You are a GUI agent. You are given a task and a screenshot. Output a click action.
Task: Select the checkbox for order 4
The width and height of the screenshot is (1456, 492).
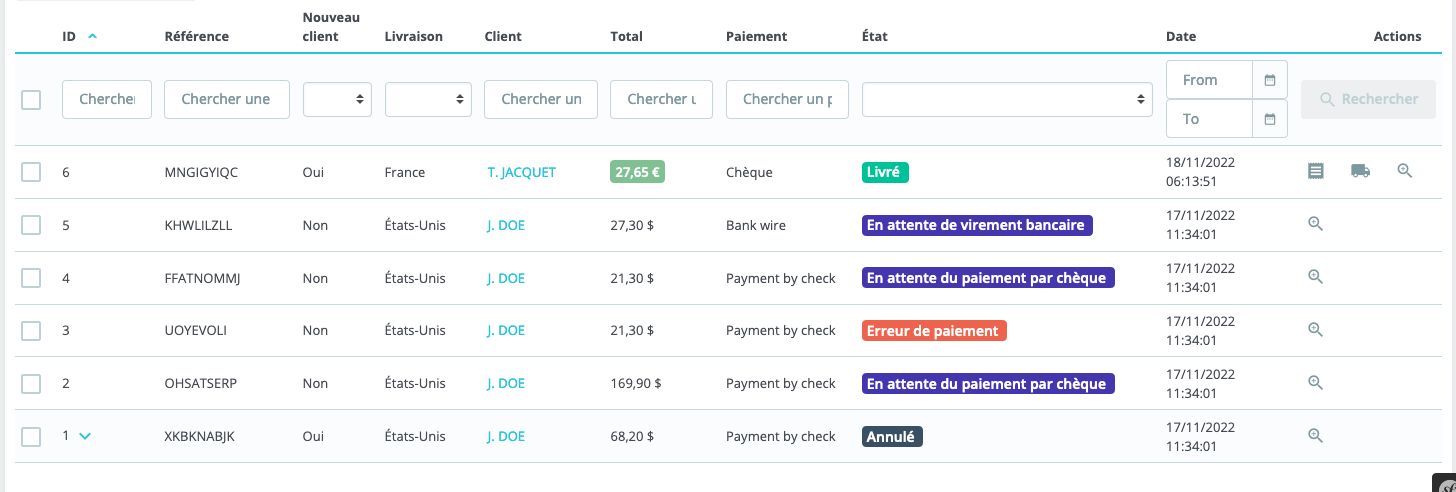pyautogui.click(x=31, y=278)
